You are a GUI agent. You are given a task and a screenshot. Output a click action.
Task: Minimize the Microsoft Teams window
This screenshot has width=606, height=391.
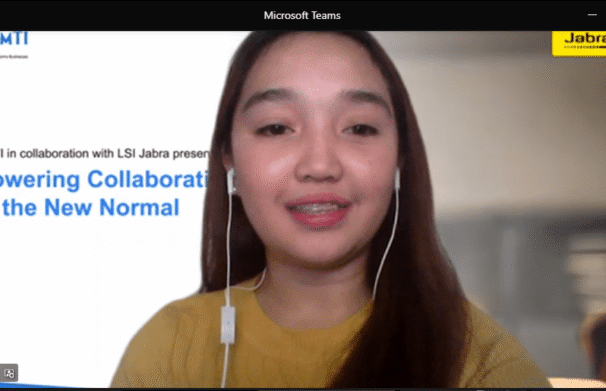click(592, 15)
